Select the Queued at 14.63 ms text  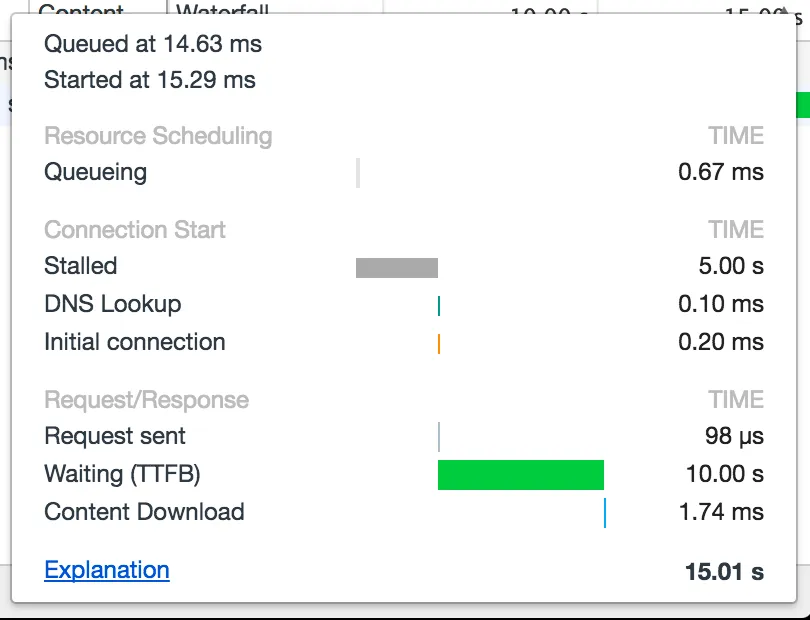pyautogui.click(x=153, y=43)
